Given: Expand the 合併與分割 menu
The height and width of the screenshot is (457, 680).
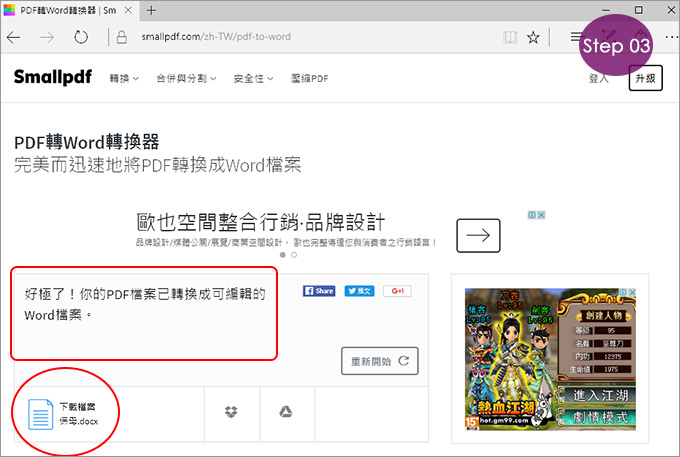Looking at the screenshot, I should pos(186,78).
